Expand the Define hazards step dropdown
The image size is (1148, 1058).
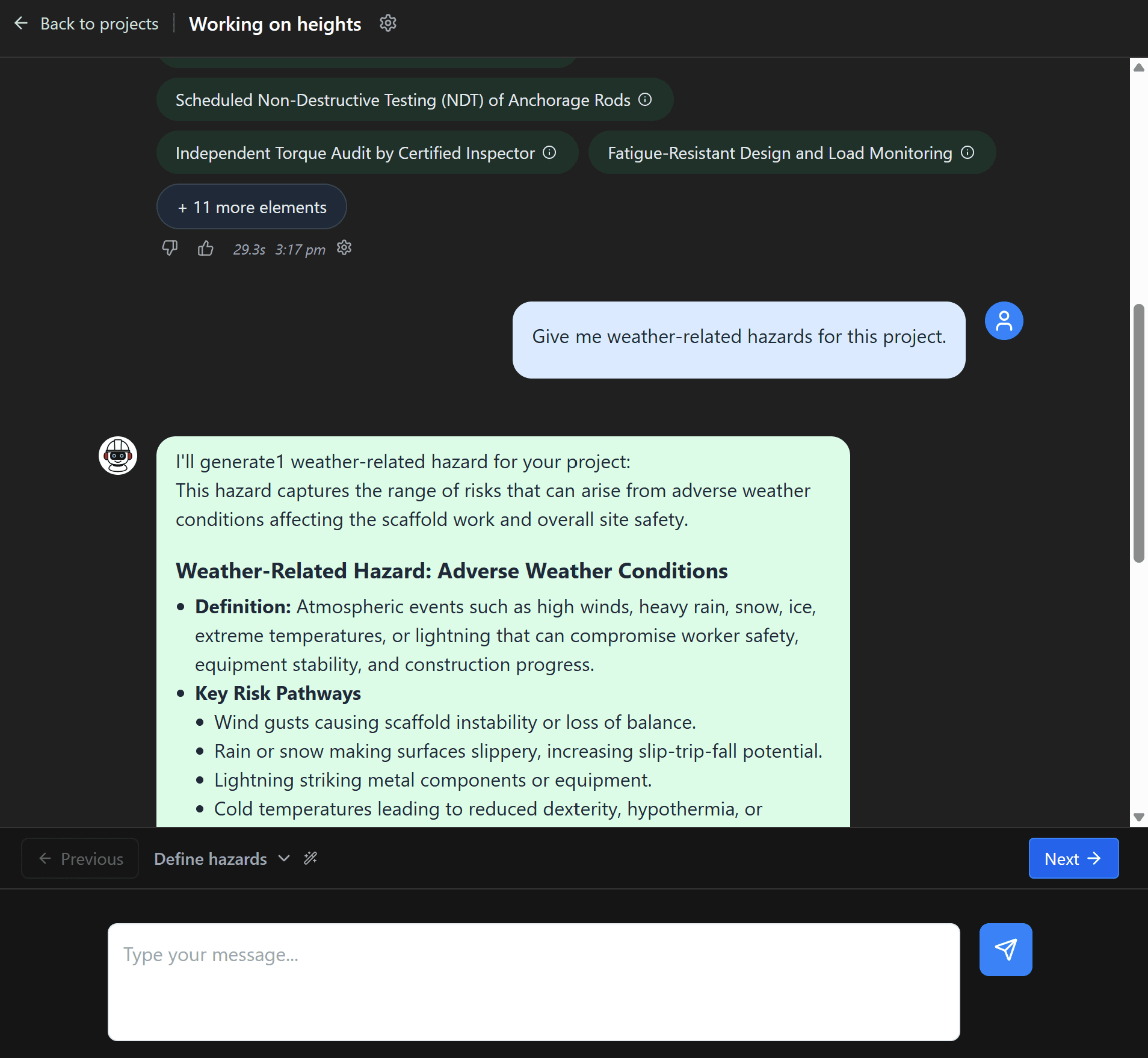coord(283,858)
